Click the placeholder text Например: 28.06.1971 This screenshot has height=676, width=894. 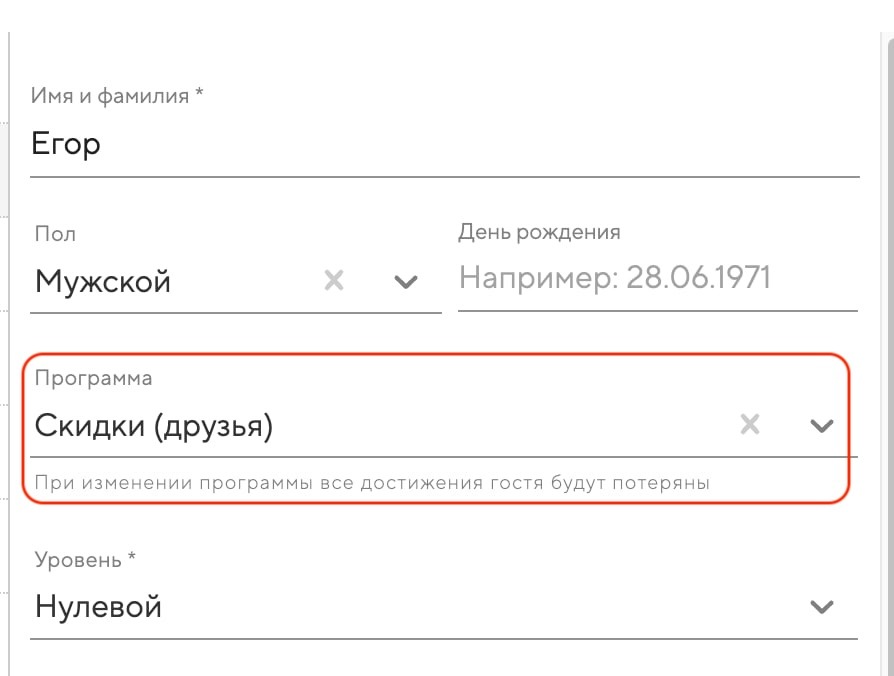[x=615, y=278]
